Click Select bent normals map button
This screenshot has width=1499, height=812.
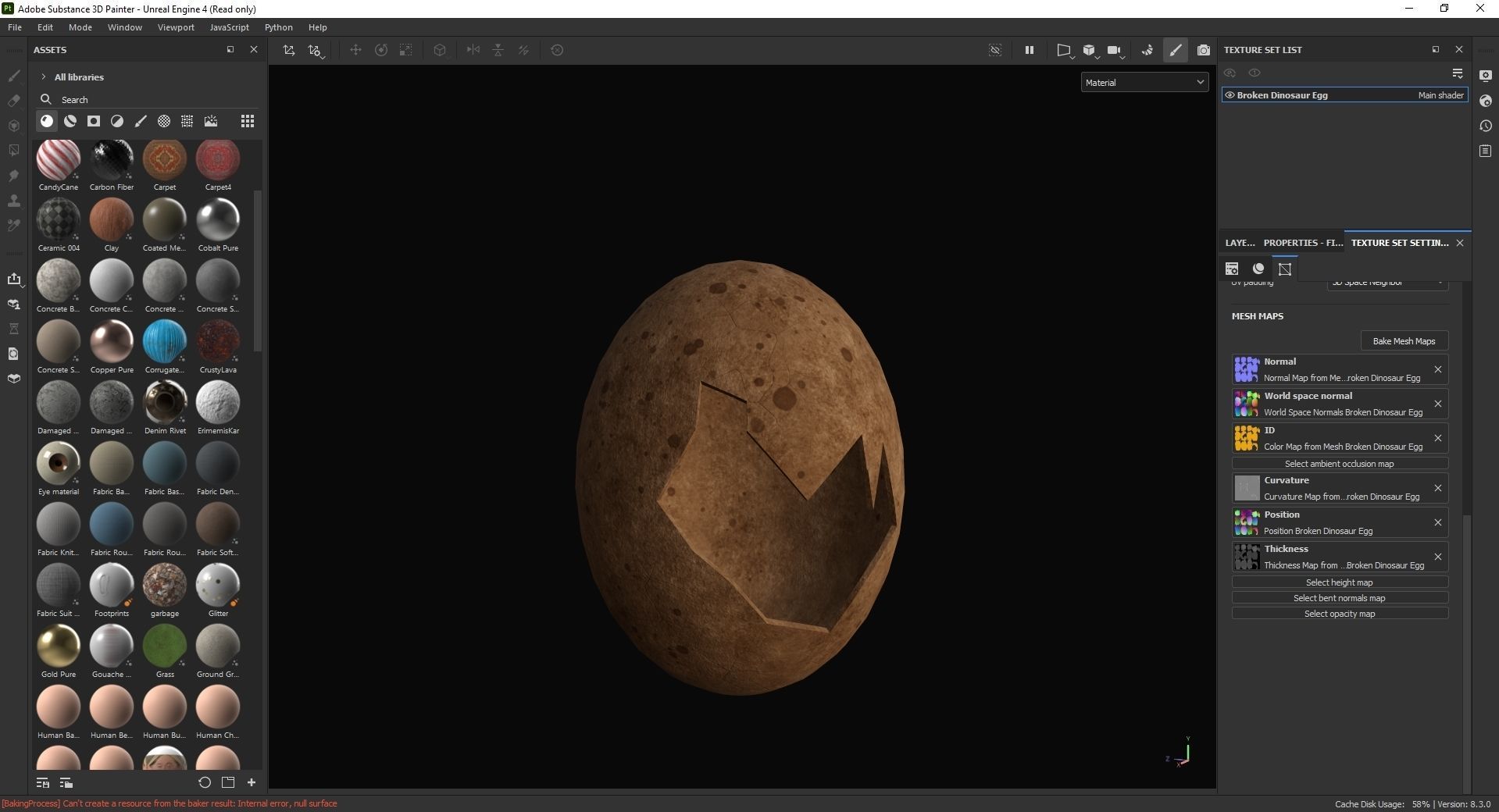click(1340, 598)
